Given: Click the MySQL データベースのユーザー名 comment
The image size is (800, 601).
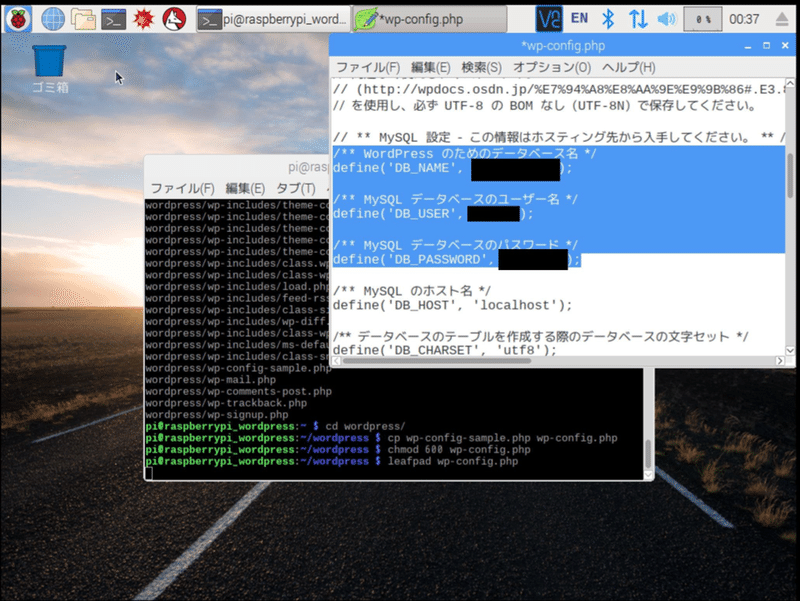Looking at the screenshot, I should pyautogui.click(x=455, y=199).
